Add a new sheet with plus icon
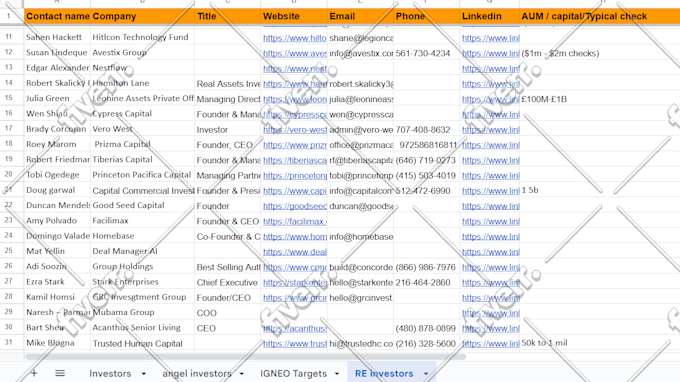Screen dimensions: 680x382 coord(34,373)
